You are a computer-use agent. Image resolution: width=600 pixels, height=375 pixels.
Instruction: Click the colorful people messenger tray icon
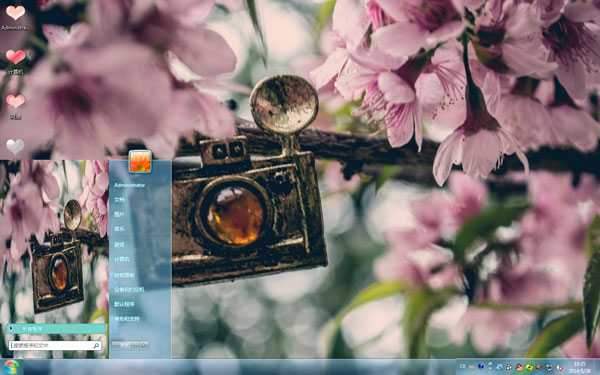pos(520,367)
